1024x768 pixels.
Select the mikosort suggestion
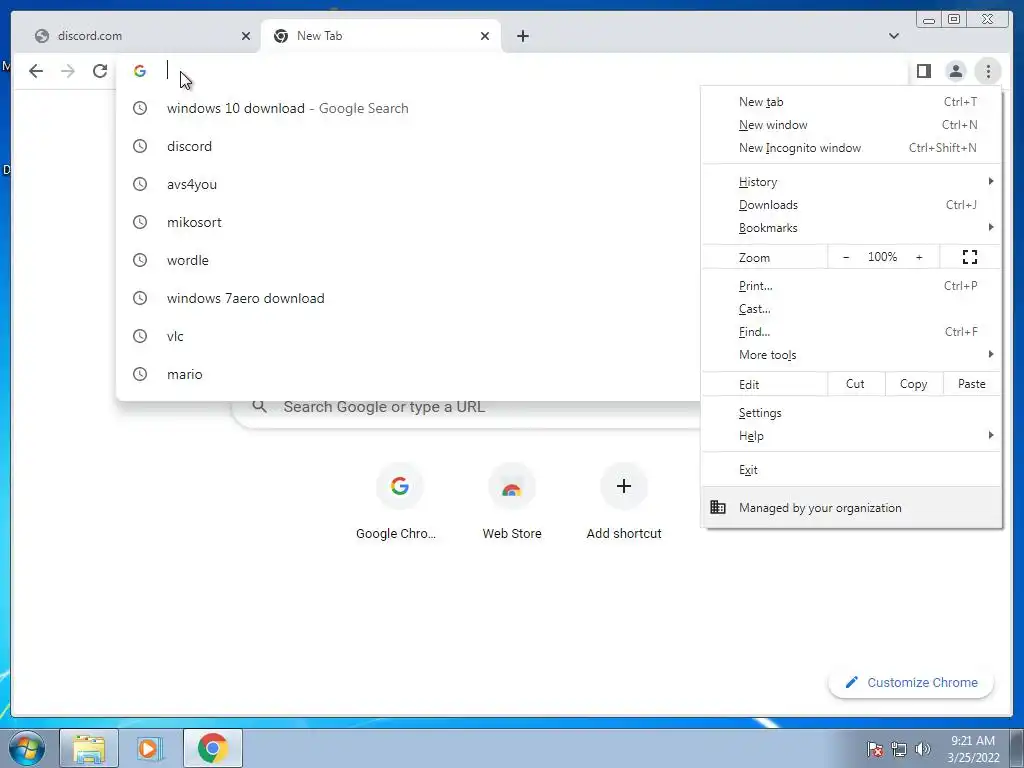tap(408, 222)
